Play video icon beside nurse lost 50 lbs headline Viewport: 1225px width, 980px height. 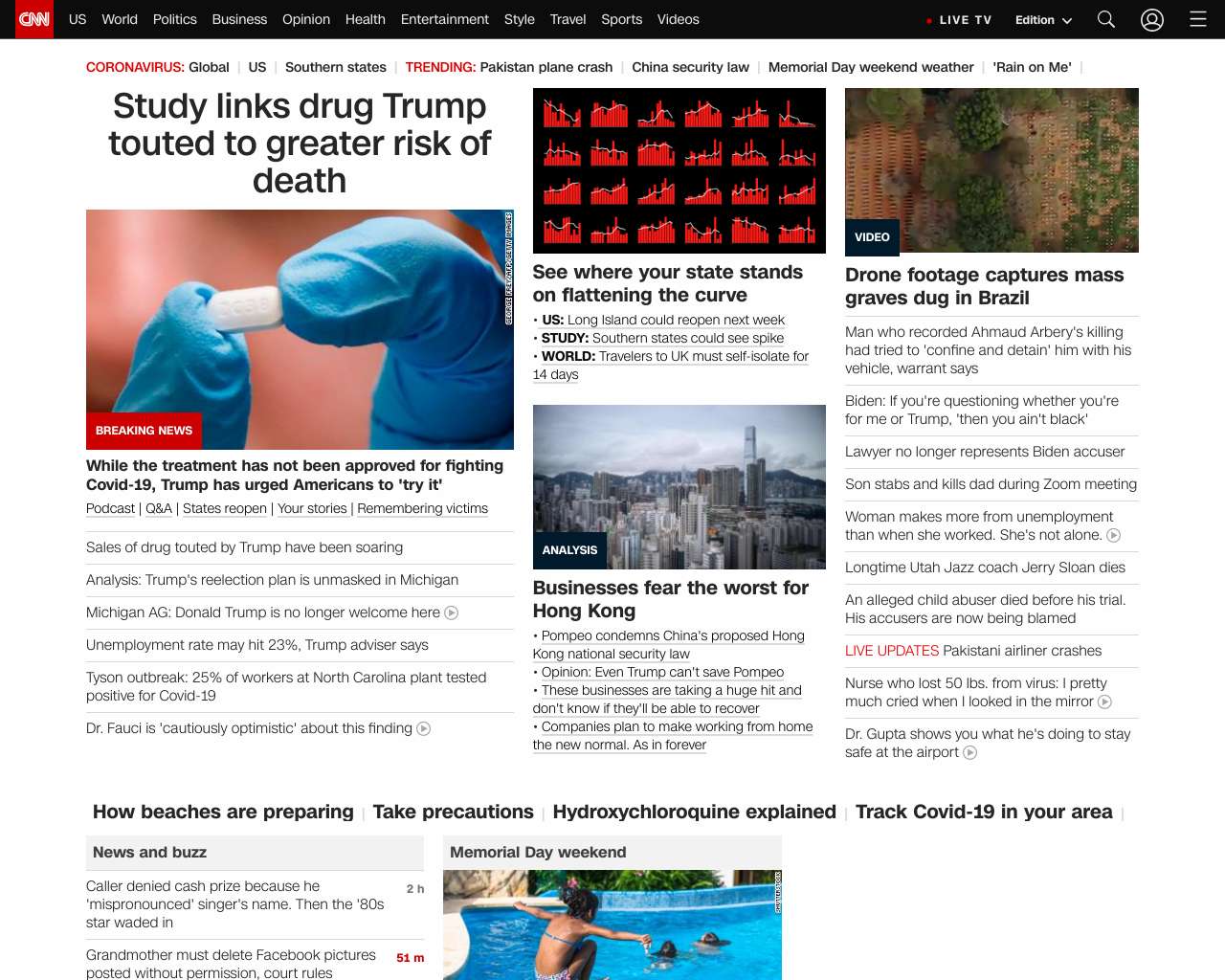1104,702
